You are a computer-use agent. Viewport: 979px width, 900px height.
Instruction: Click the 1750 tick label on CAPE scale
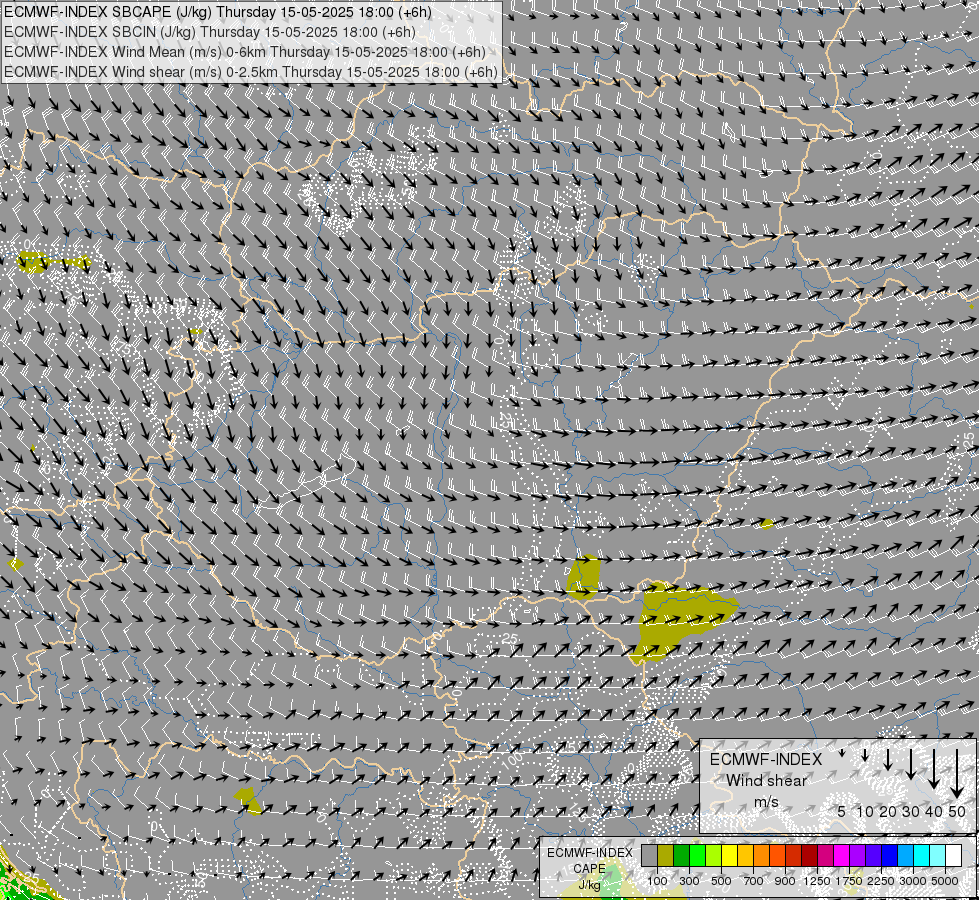849,881
